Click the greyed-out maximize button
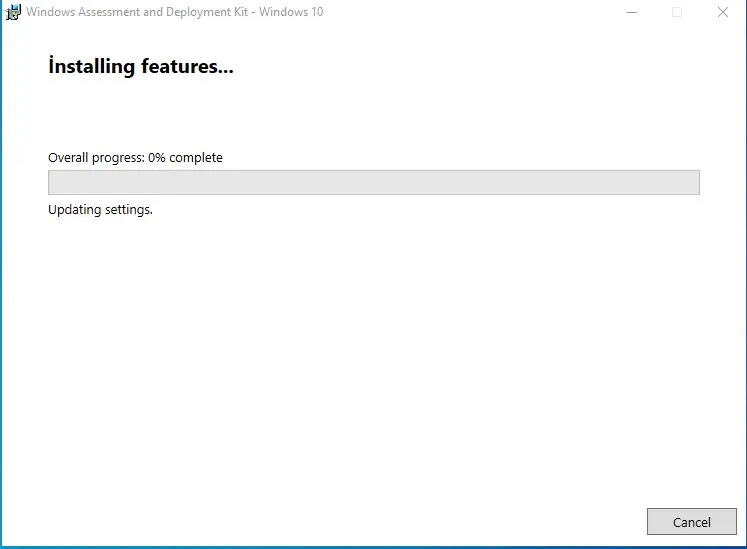Image resolution: width=747 pixels, height=549 pixels. tap(677, 12)
